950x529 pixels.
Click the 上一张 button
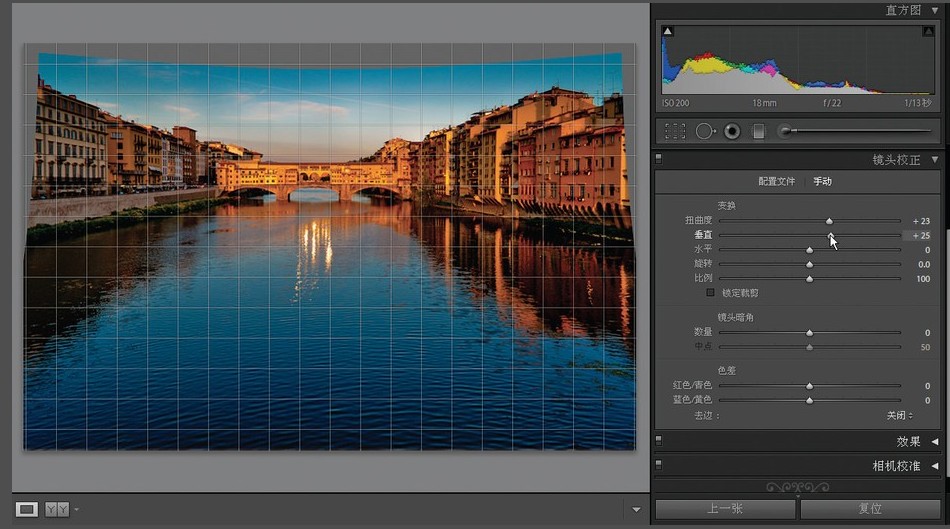tap(725, 509)
